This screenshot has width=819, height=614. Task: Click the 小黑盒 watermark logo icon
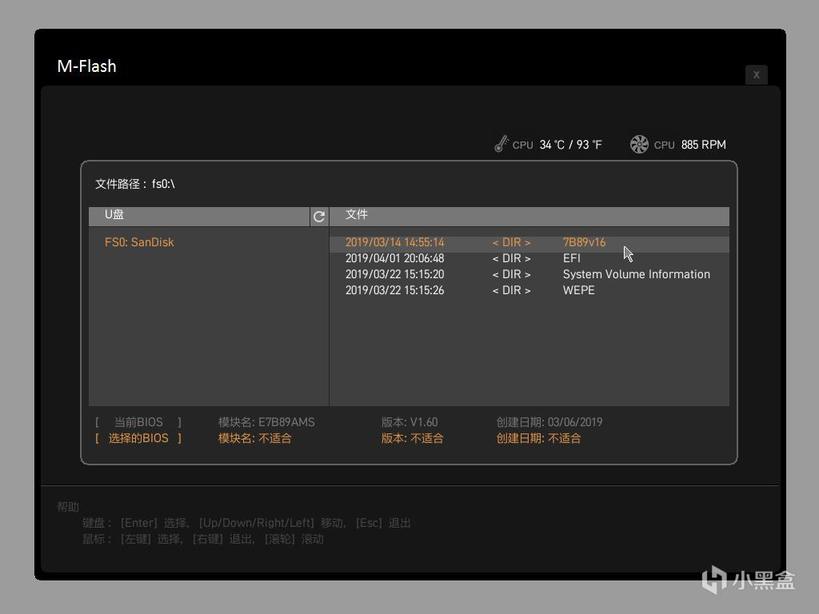click(713, 579)
